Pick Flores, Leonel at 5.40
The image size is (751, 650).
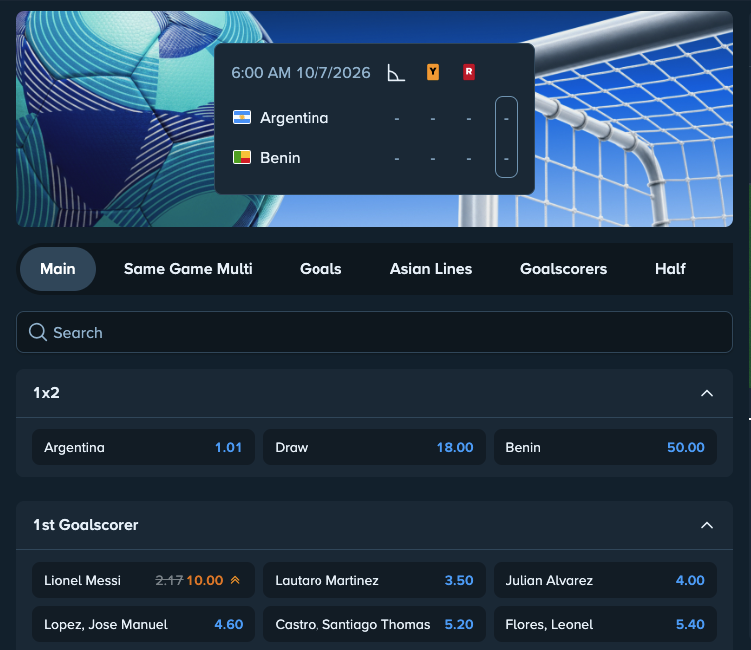tap(605, 624)
